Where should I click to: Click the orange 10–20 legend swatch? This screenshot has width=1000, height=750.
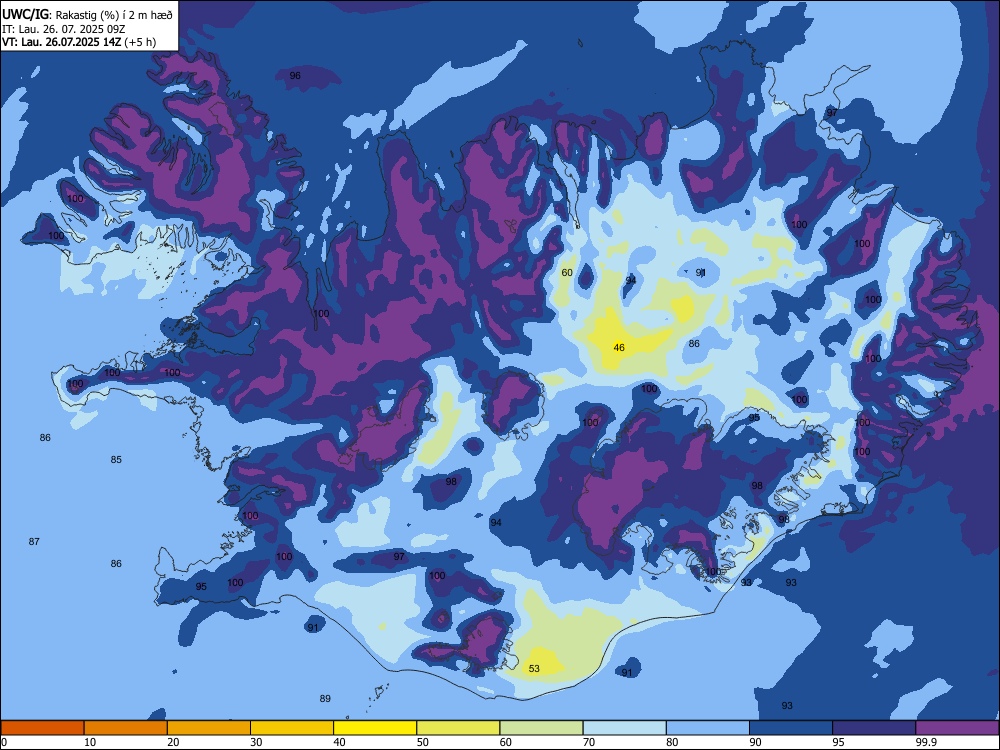click(126, 728)
